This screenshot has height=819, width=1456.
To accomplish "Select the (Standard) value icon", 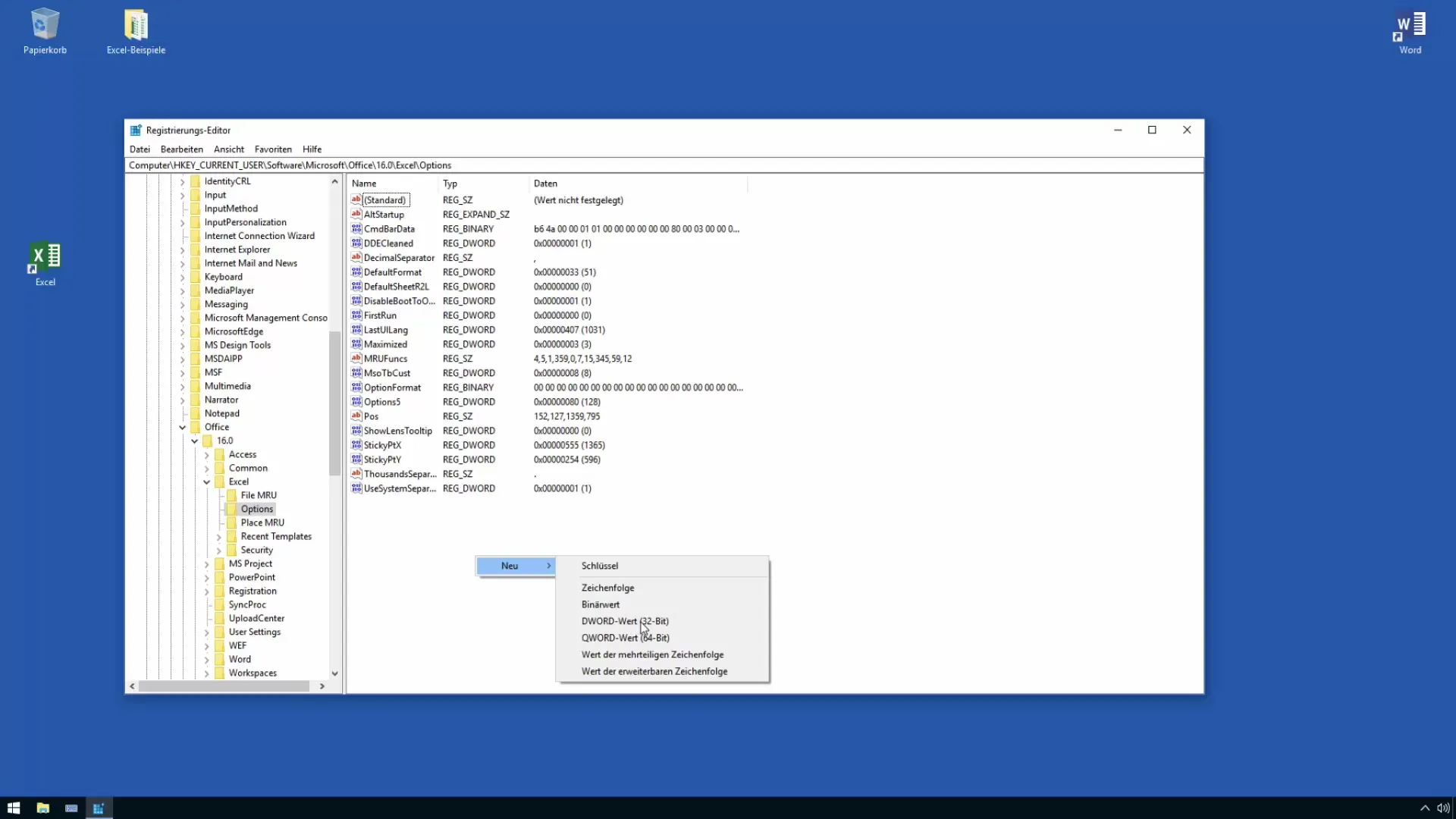I will pyautogui.click(x=356, y=200).
